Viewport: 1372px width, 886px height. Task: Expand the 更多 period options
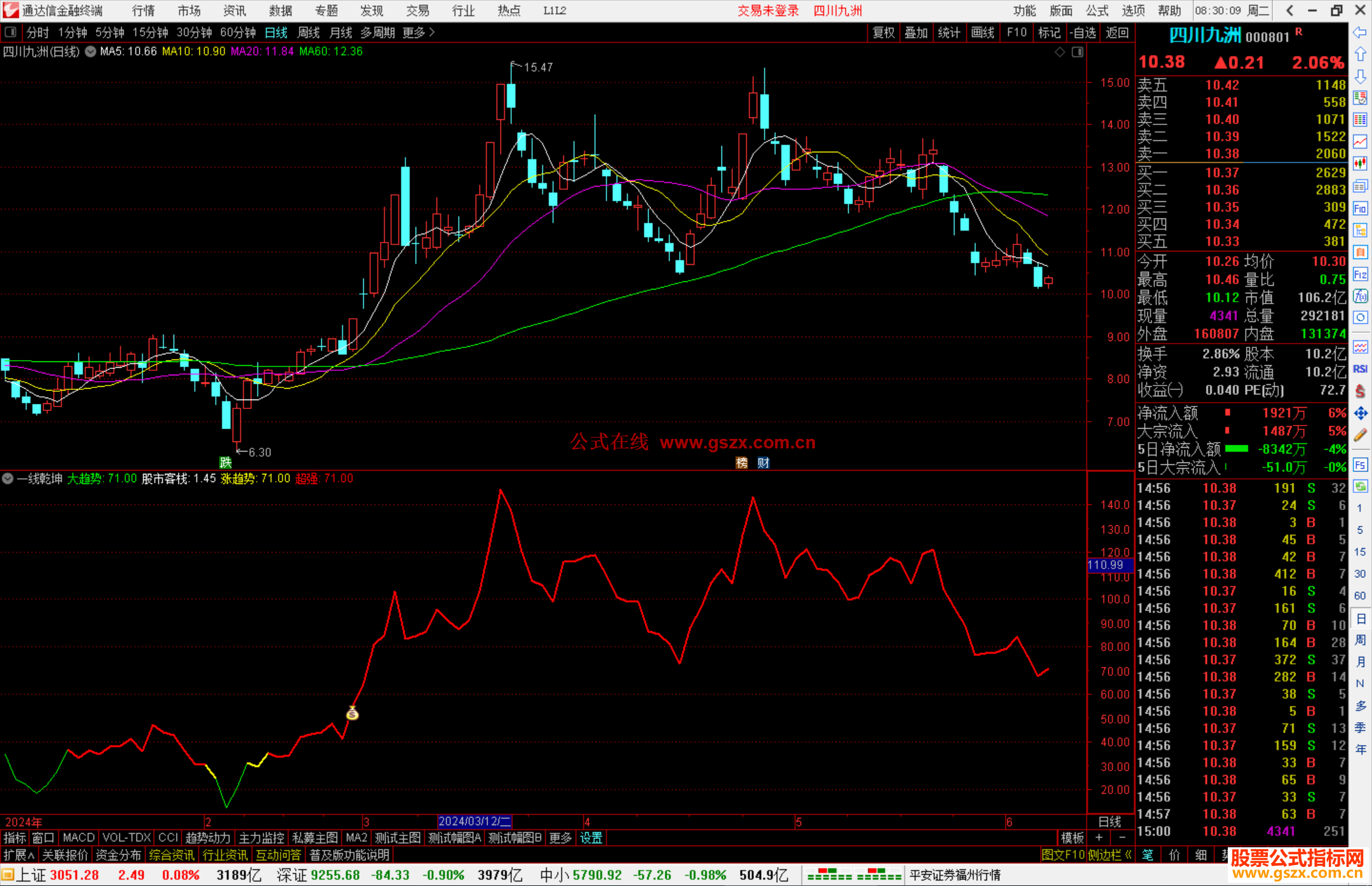coord(418,32)
